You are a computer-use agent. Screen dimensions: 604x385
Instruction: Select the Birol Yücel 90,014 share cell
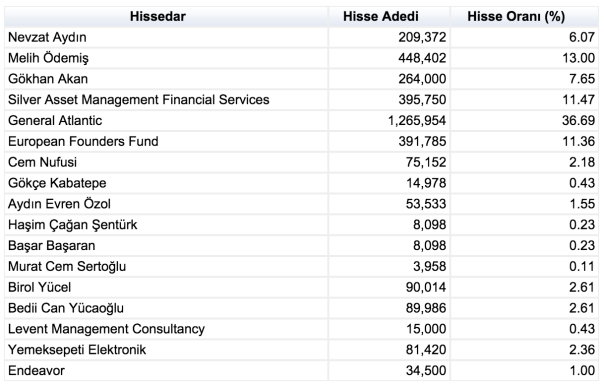(389, 287)
